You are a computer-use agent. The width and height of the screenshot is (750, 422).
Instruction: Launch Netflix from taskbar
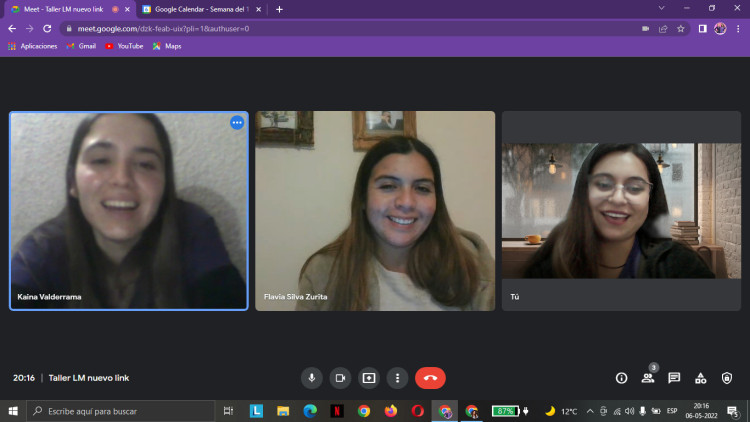337,411
